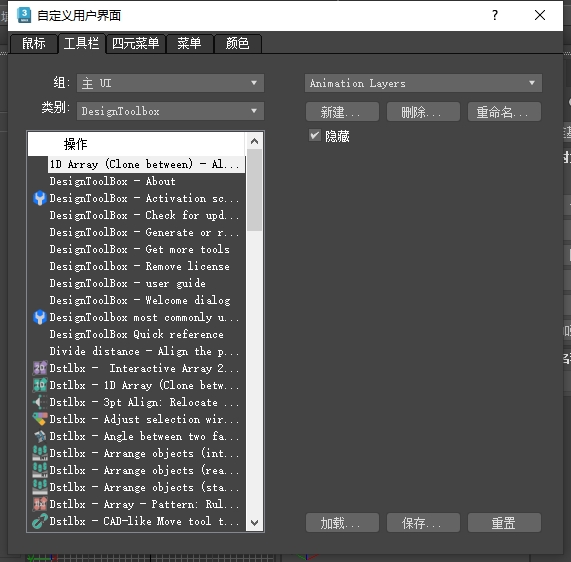The height and width of the screenshot is (562, 571).
Task: Open the Animation Layers toolbar dropdown
Action: tap(423, 83)
